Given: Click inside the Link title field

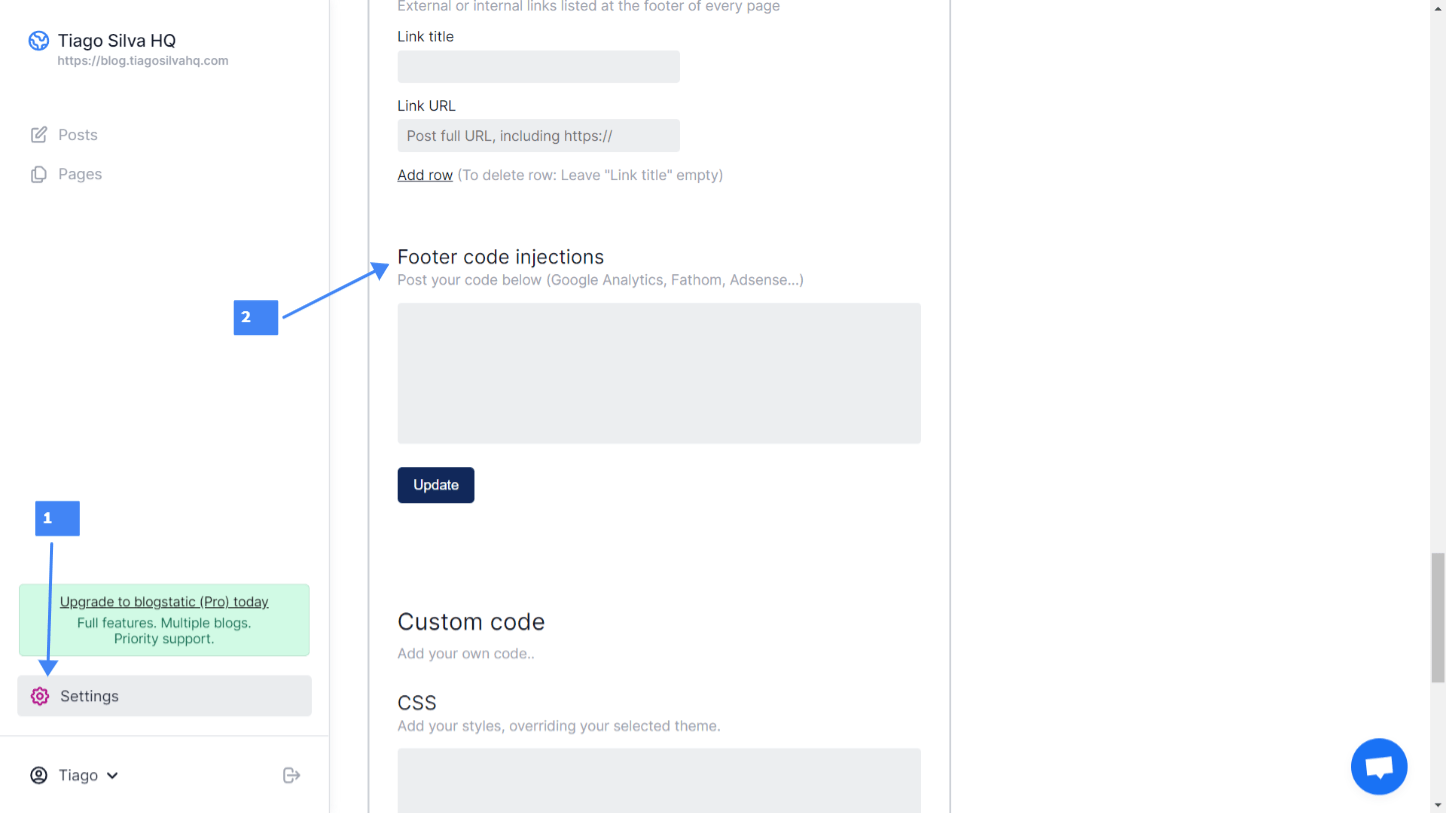Looking at the screenshot, I should 538,66.
